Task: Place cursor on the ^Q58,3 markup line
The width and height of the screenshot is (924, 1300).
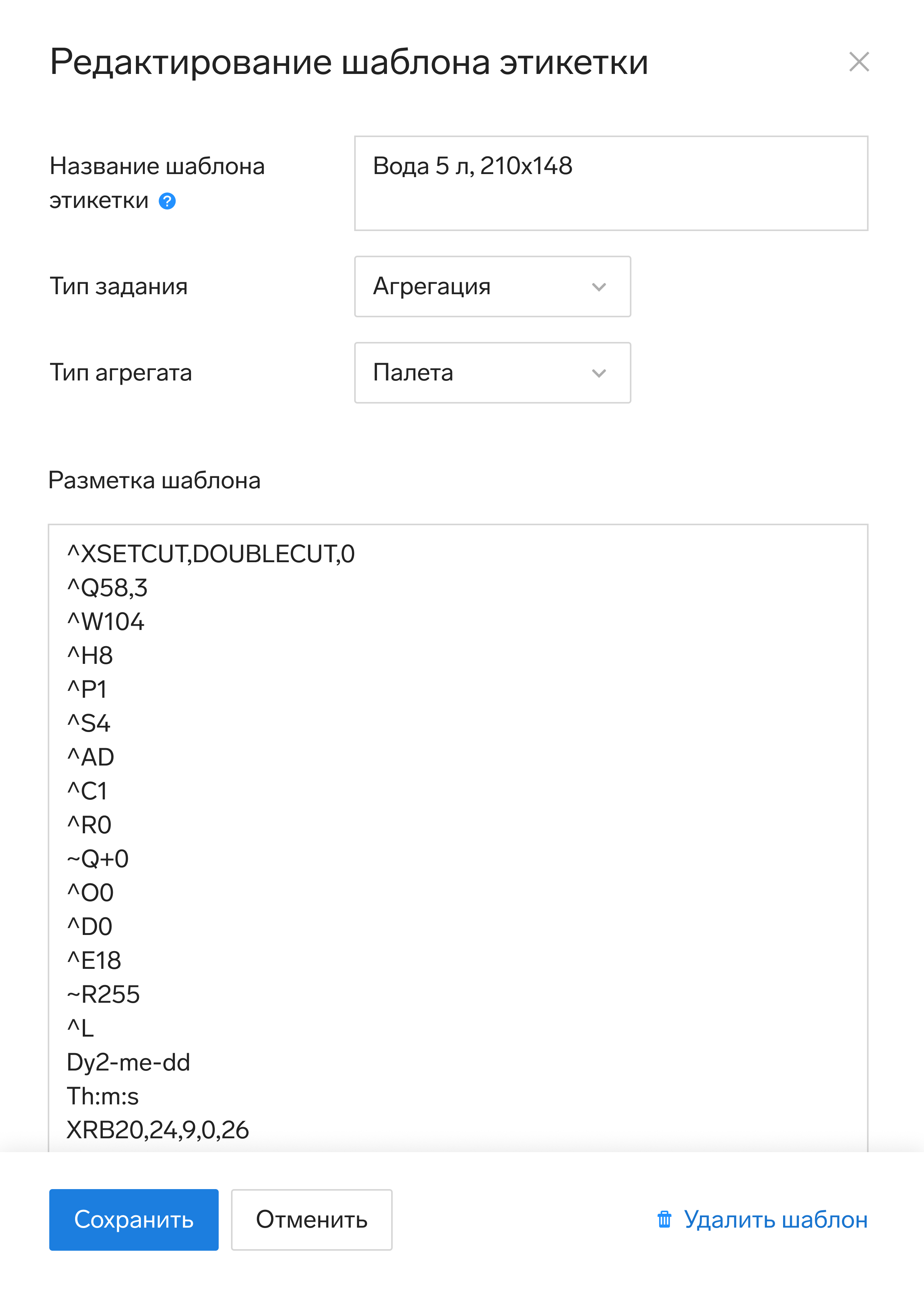Action: [x=107, y=588]
